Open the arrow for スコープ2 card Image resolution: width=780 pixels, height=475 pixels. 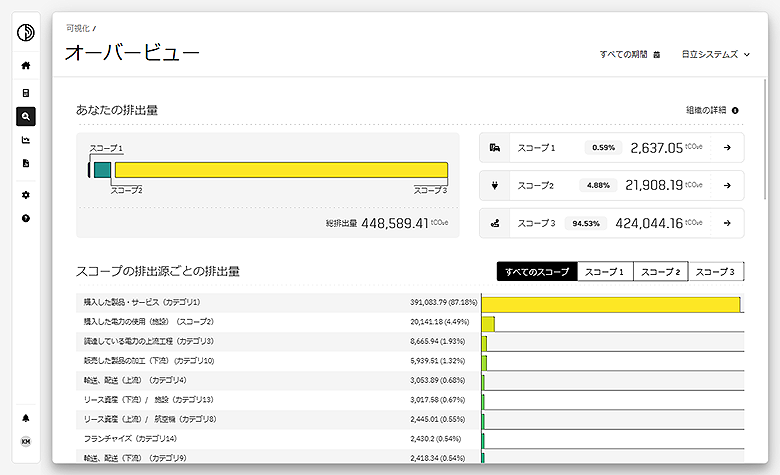click(x=727, y=186)
